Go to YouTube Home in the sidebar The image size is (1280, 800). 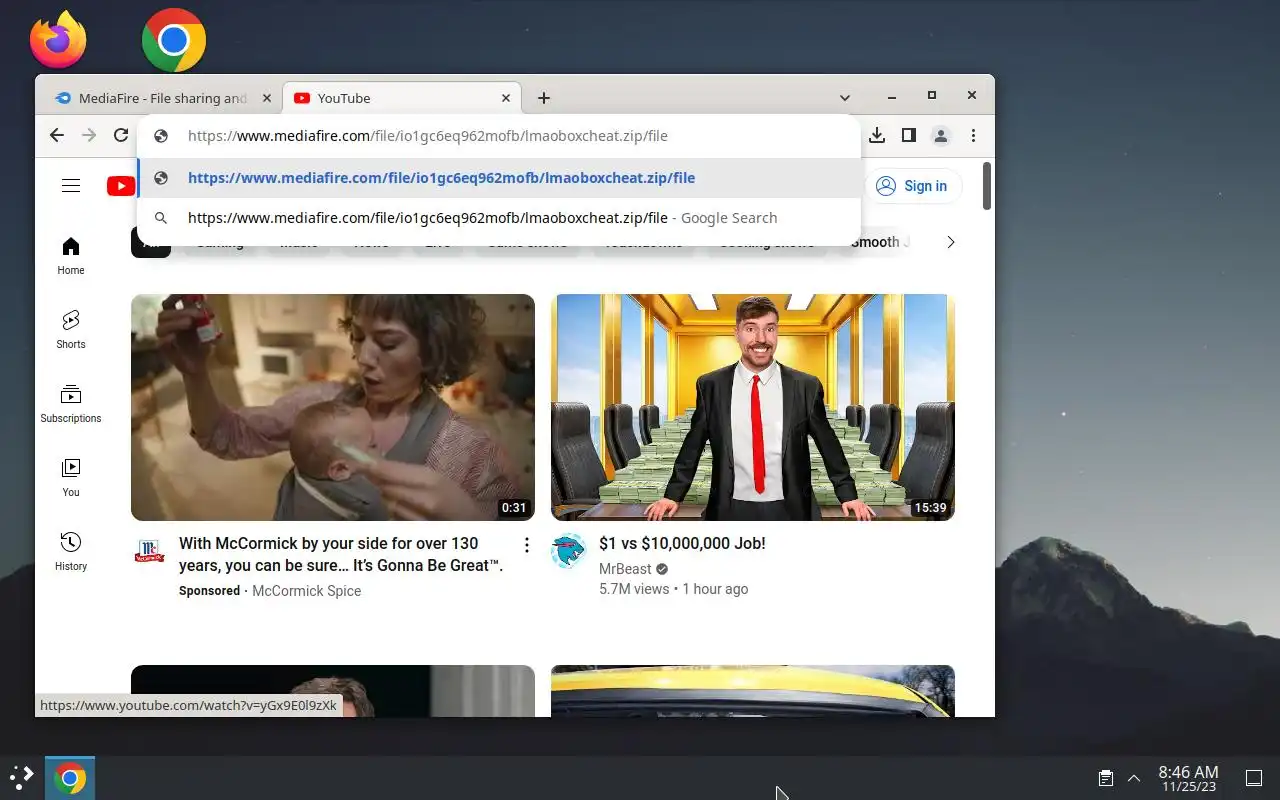pyautogui.click(x=71, y=256)
